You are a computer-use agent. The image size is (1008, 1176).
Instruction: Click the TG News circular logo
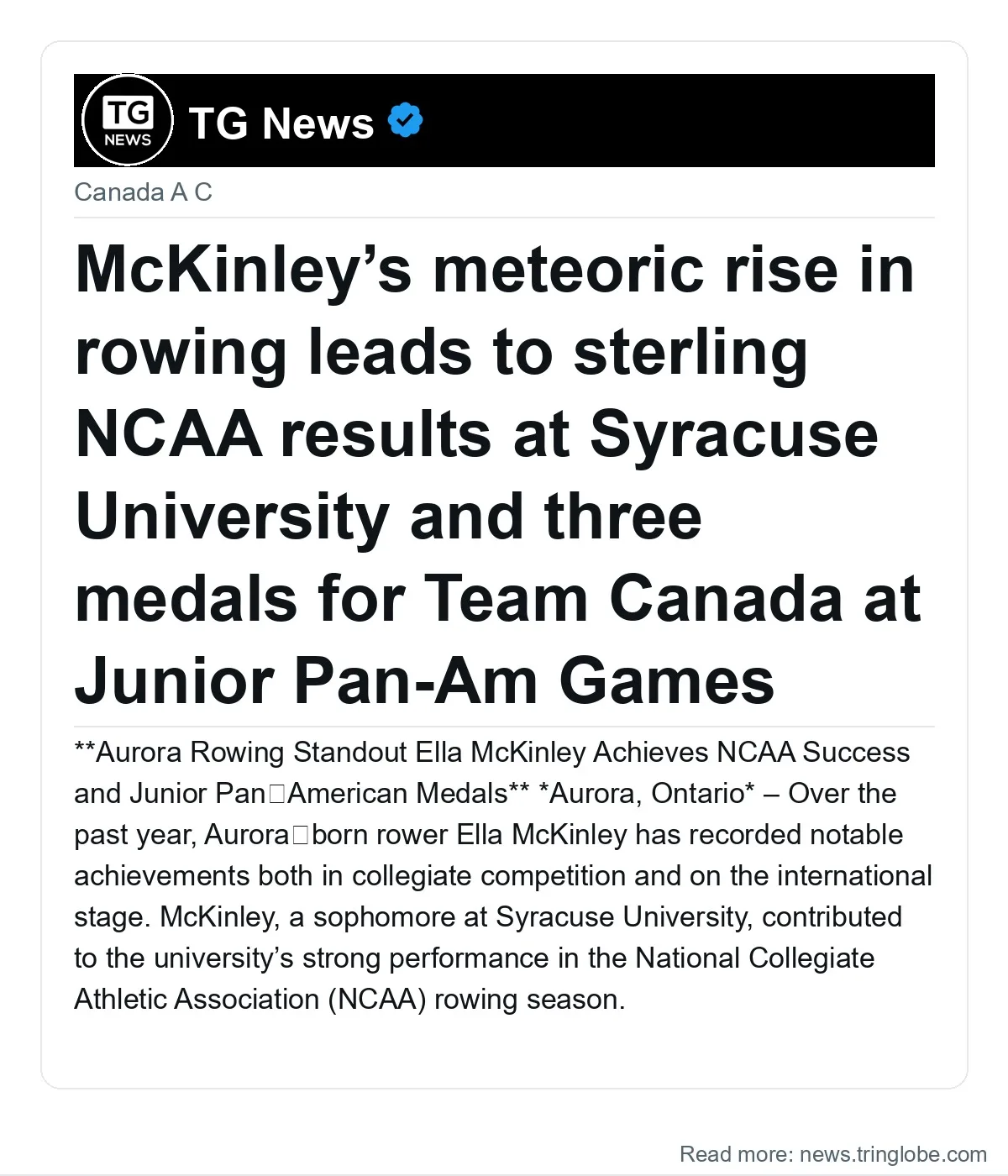[x=128, y=120]
